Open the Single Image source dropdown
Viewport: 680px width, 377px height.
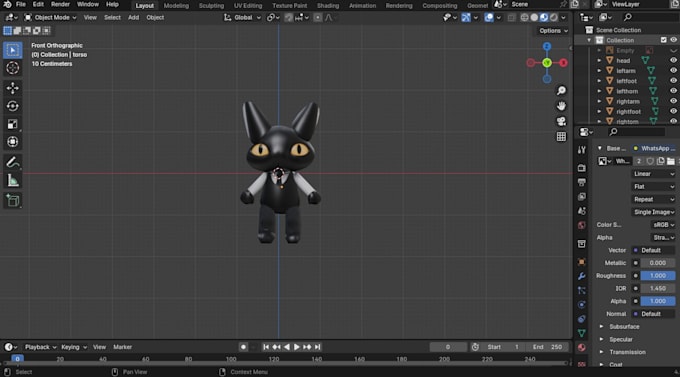(654, 212)
